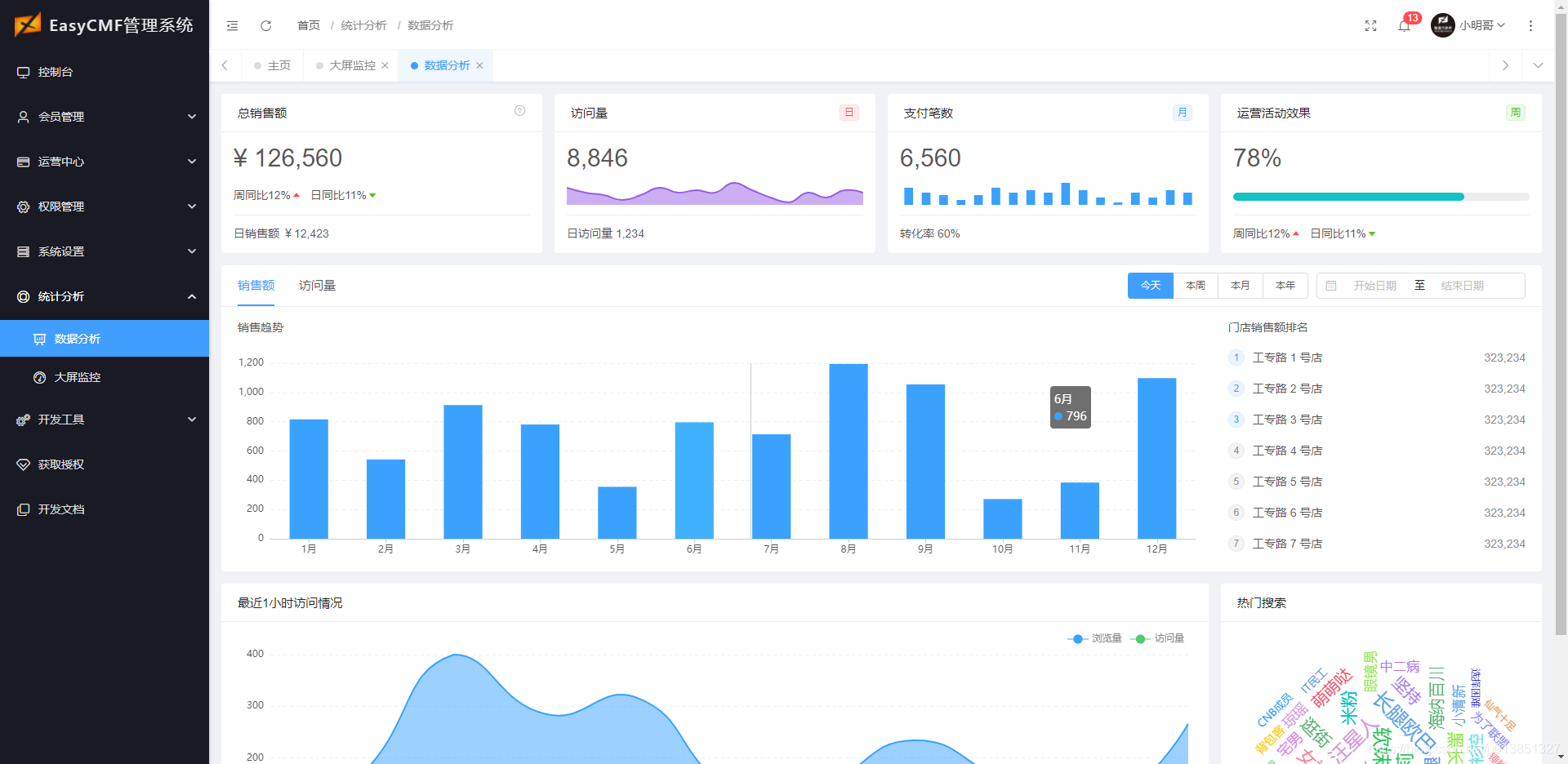Screen dimensions: 1568x764
Task: Click the 获取授权 diamond icon
Action: pyautogui.click(x=24, y=464)
